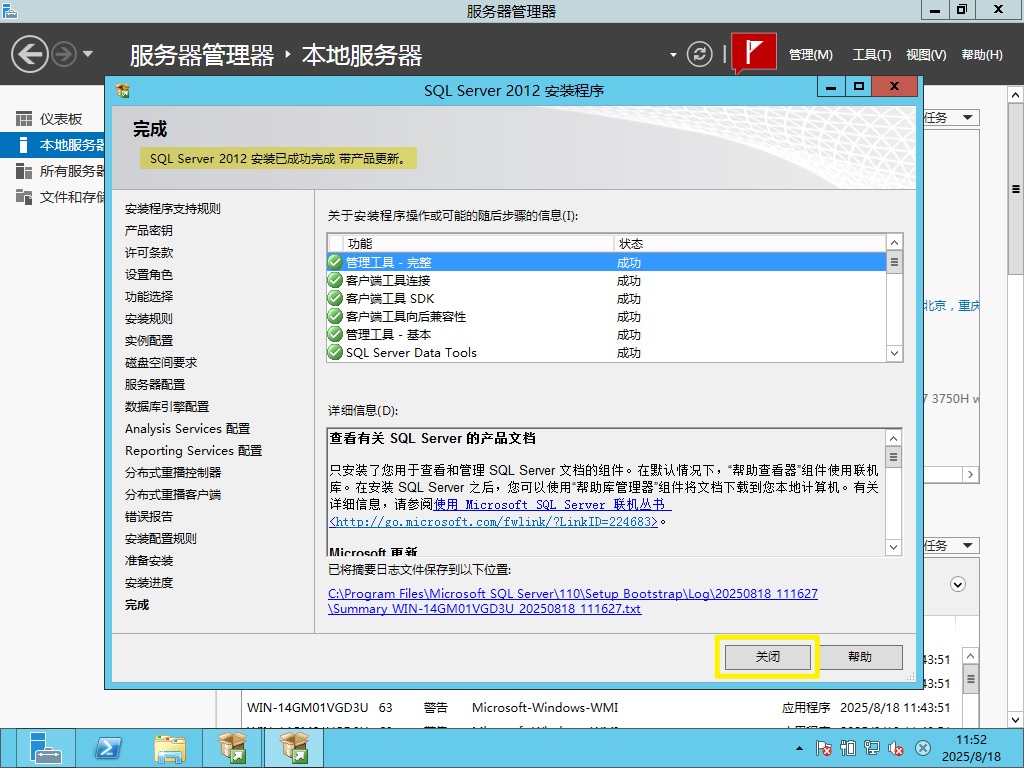Expand the breadcrumb dropdown before the refresh icon
The width and height of the screenshot is (1024, 768).
pos(673,55)
